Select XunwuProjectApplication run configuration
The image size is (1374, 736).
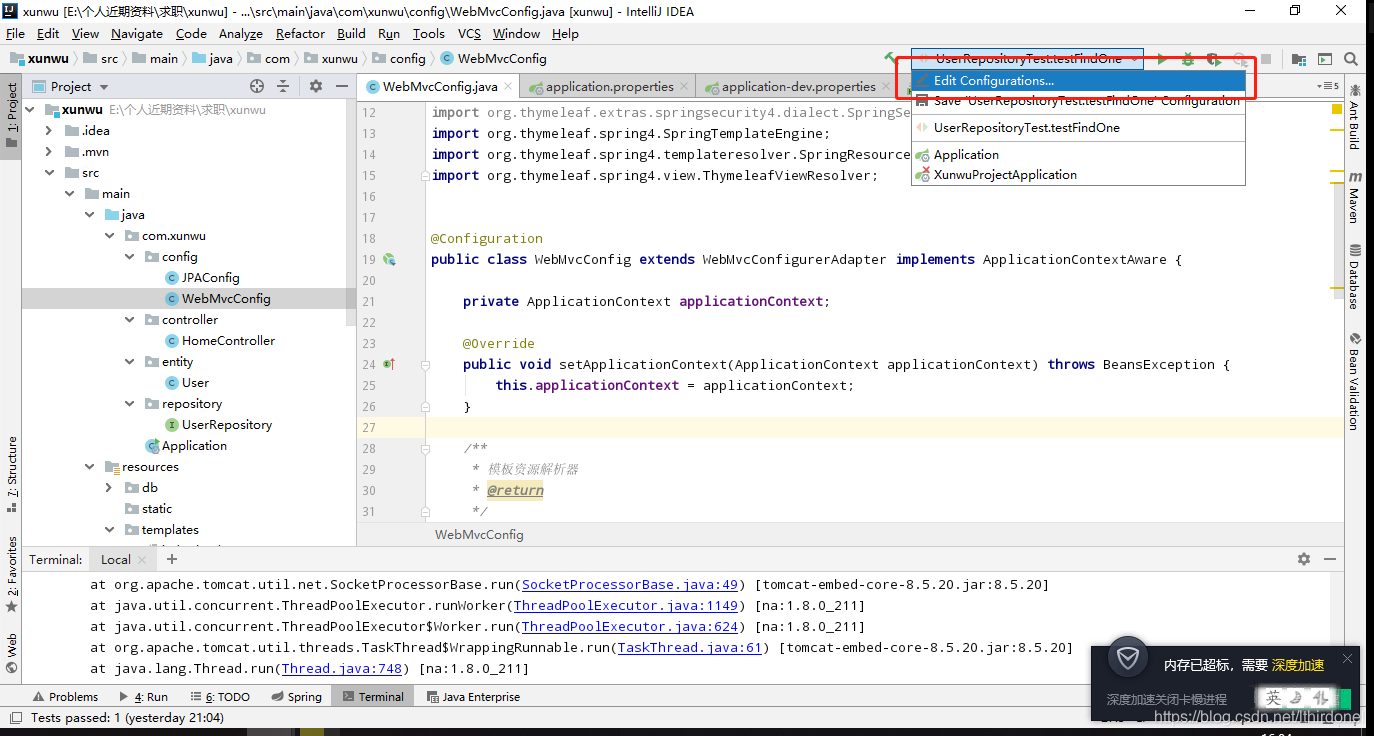(1078, 174)
